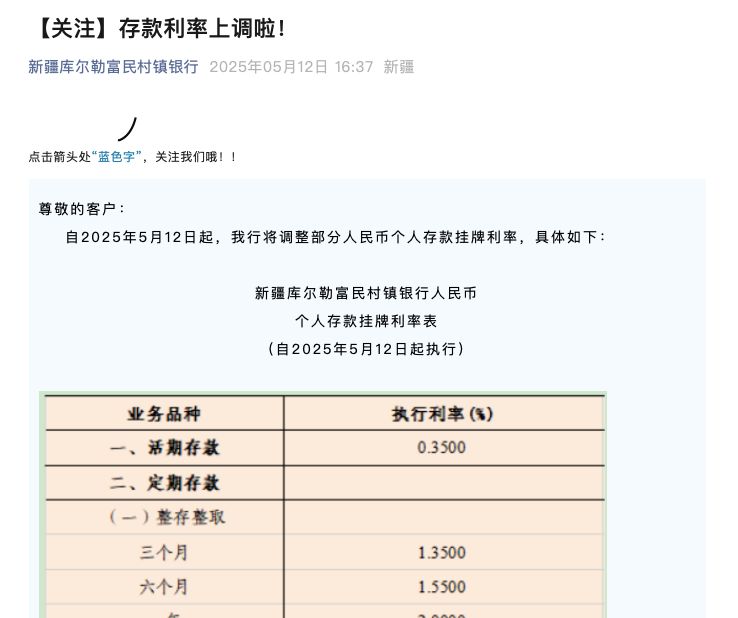Click the text 关注我们哦！！

pos(196,157)
